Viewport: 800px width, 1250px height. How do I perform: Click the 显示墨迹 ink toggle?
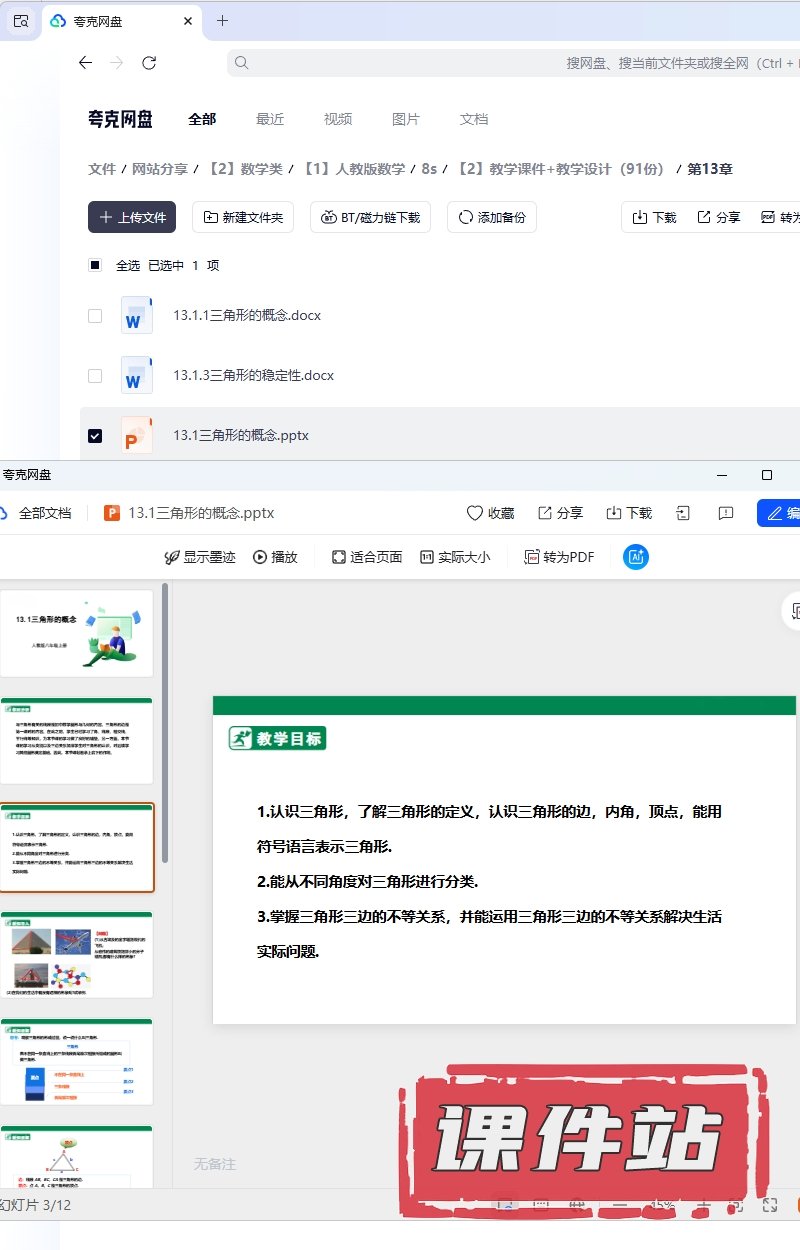pos(200,557)
